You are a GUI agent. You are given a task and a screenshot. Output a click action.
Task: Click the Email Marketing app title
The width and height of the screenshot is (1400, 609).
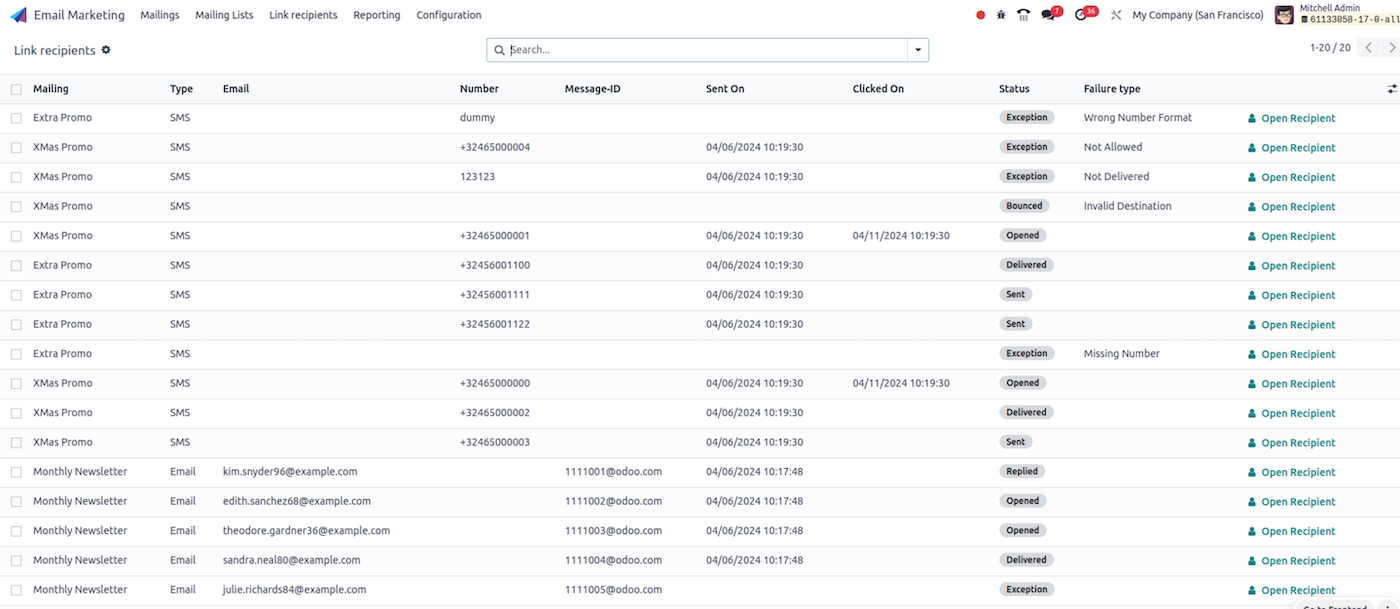pyautogui.click(x=79, y=15)
